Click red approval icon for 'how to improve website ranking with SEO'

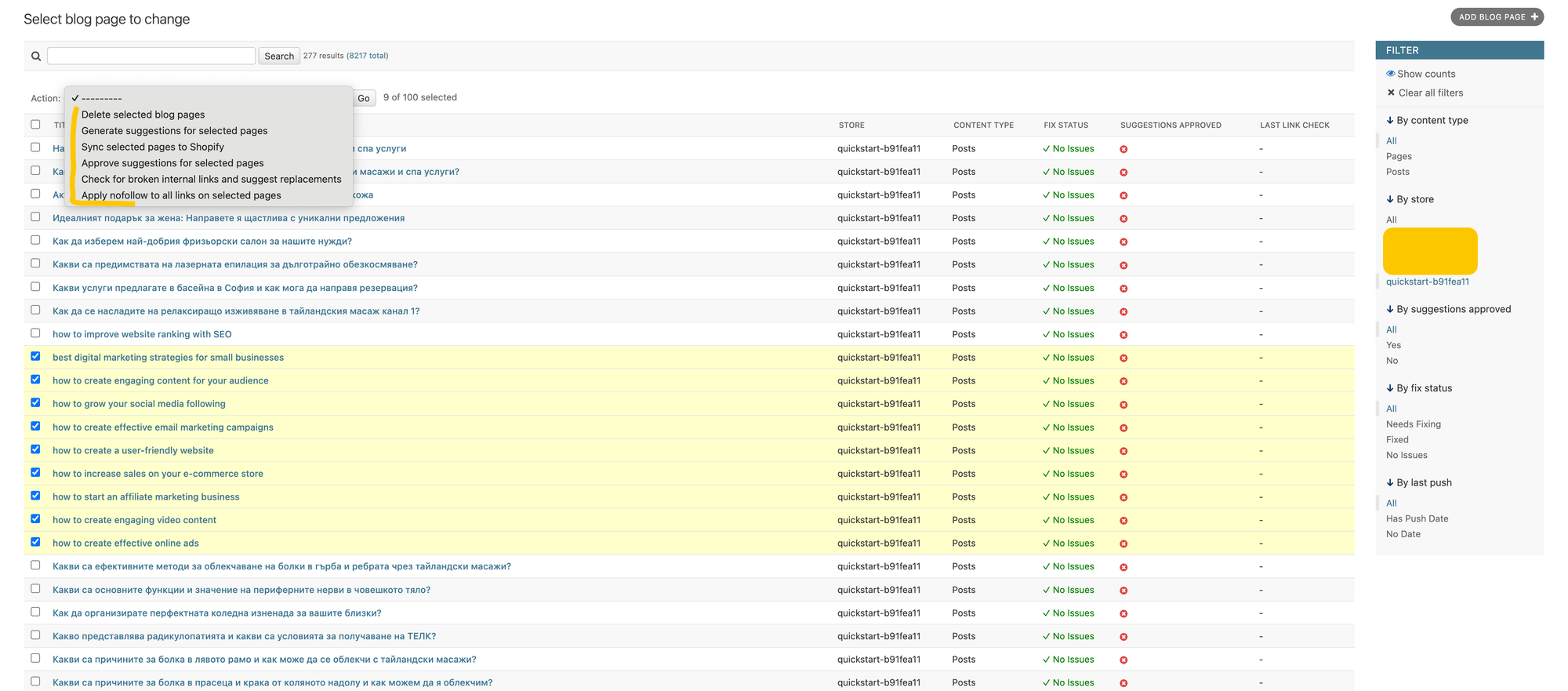point(1123,335)
